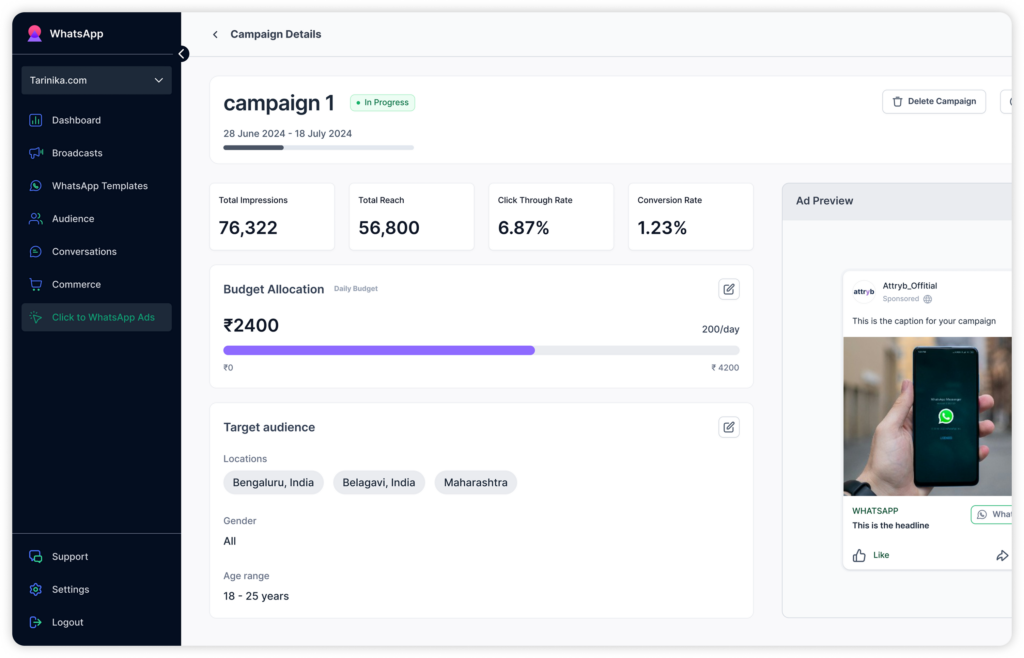Screen dimensions: 1024x658
Task: Click the ad caption text
Action: pos(923,321)
